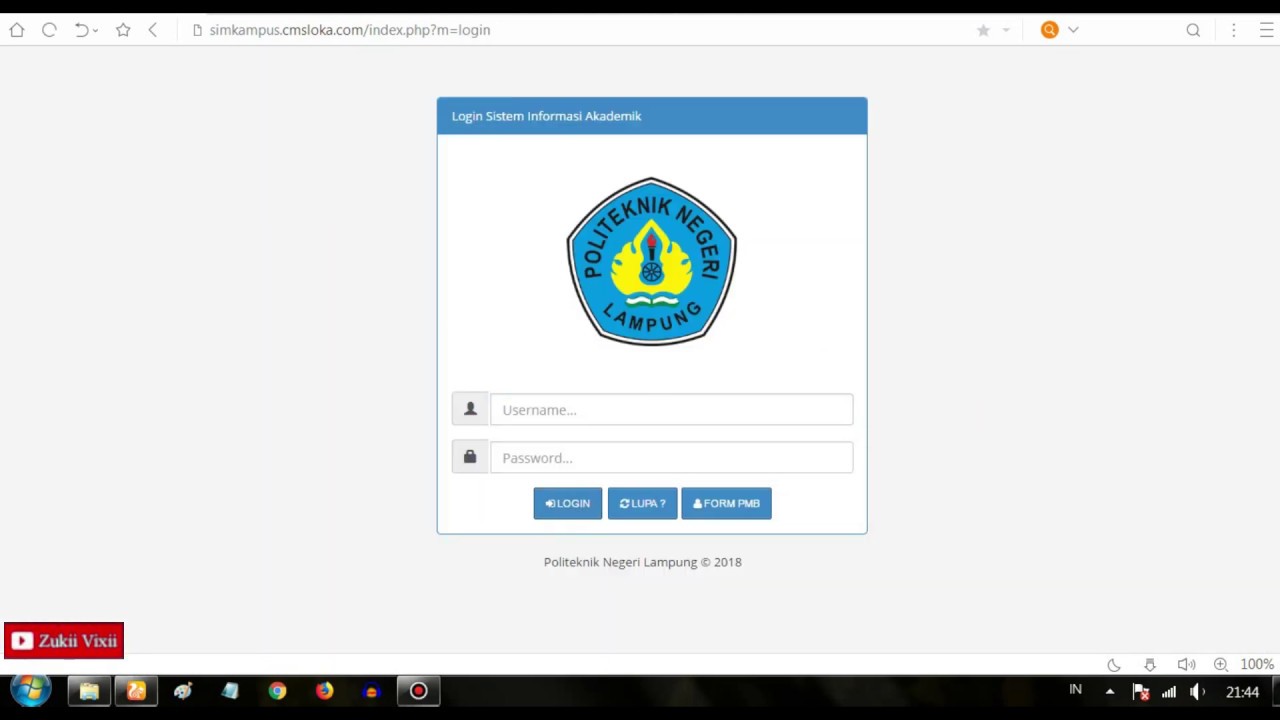Mute page sound in status bar
1280x720 pixels.
1186,665
